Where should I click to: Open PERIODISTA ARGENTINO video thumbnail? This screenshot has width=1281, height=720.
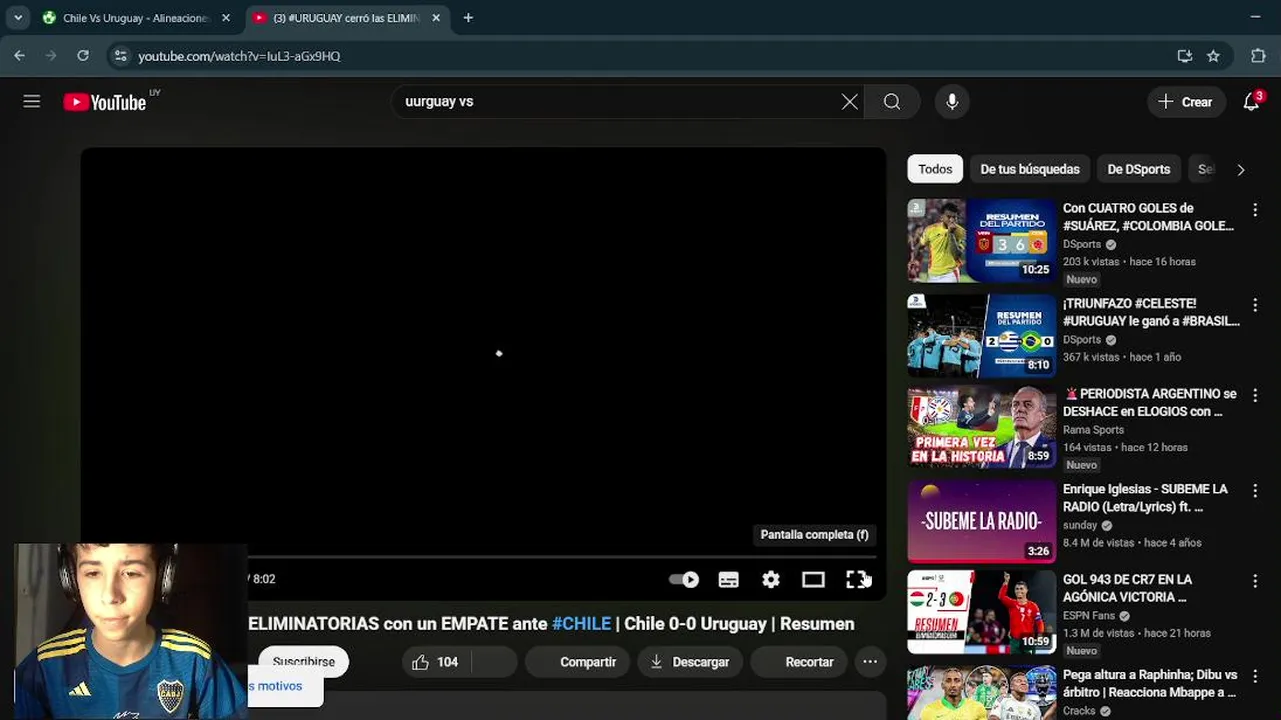(x=981, y=427)
